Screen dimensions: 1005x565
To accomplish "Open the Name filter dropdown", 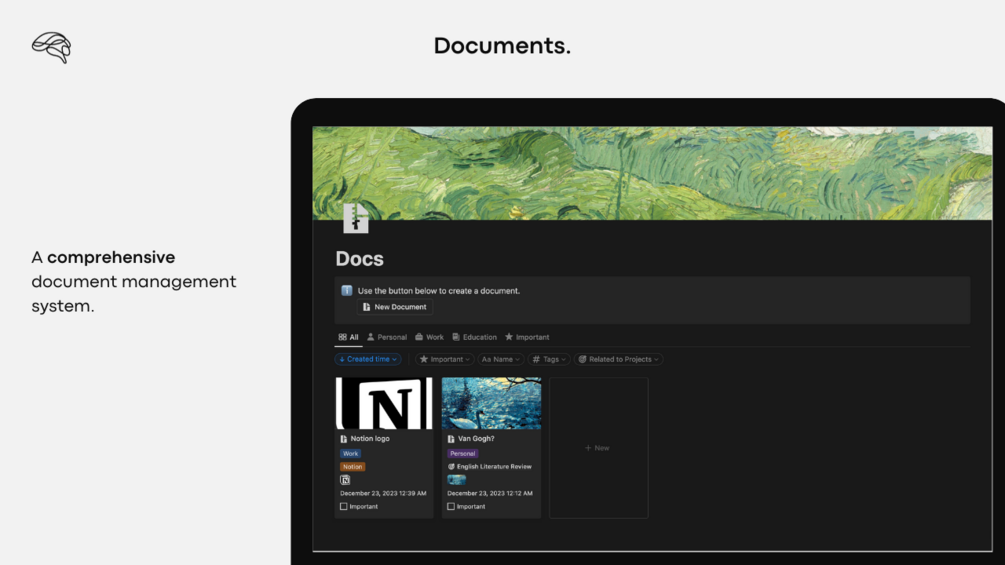I will (x=501, y=359).
